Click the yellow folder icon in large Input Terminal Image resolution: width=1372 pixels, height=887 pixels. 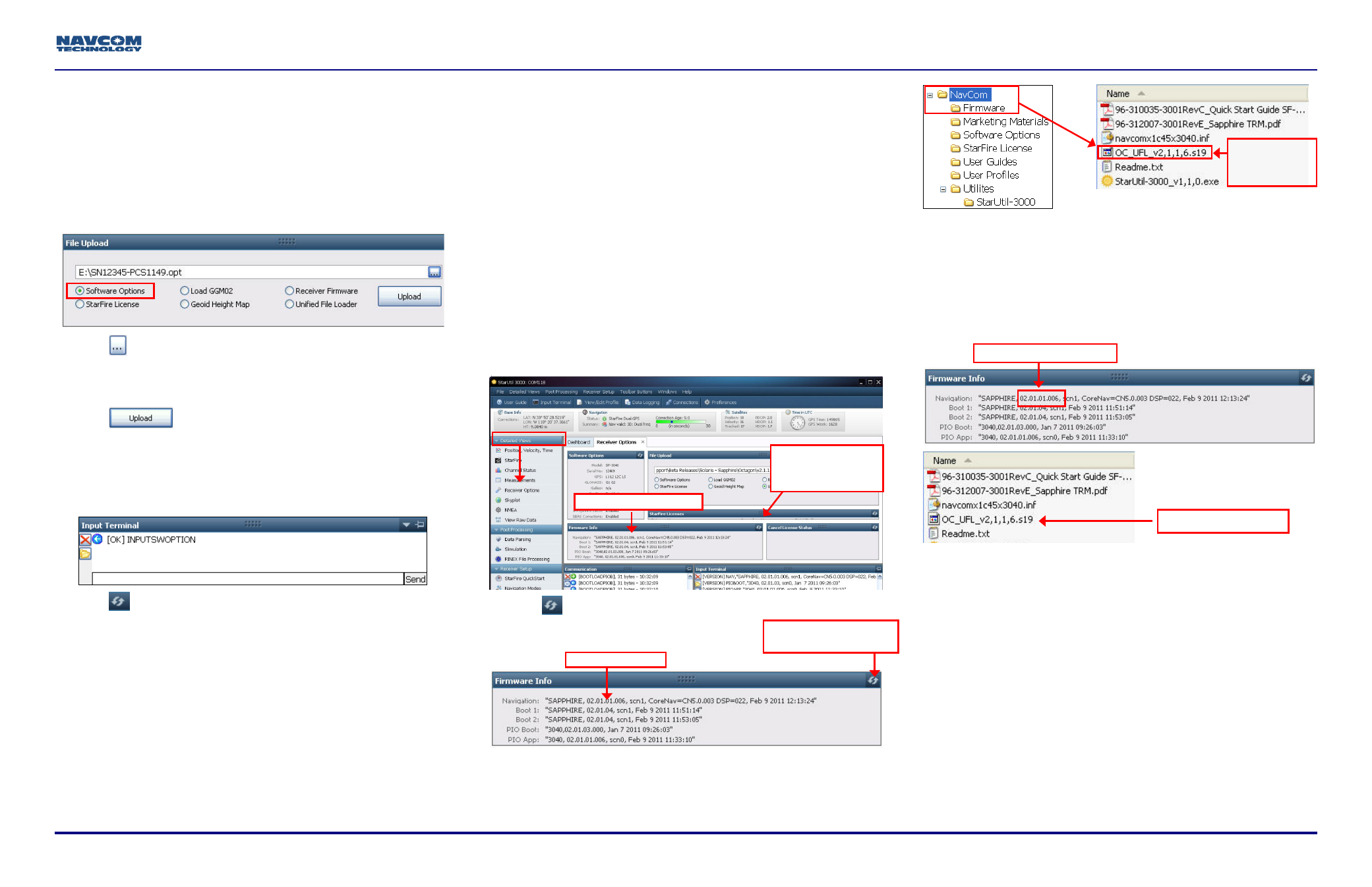pos(85,554)
